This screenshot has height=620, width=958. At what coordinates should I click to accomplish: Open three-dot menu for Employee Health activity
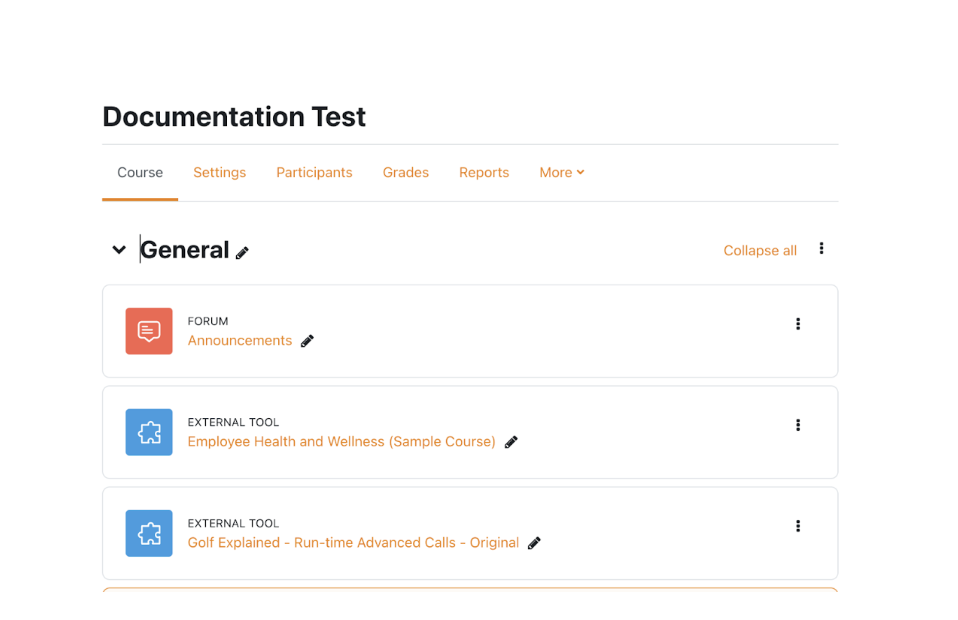pyautogui.click(x=797, y=425)
